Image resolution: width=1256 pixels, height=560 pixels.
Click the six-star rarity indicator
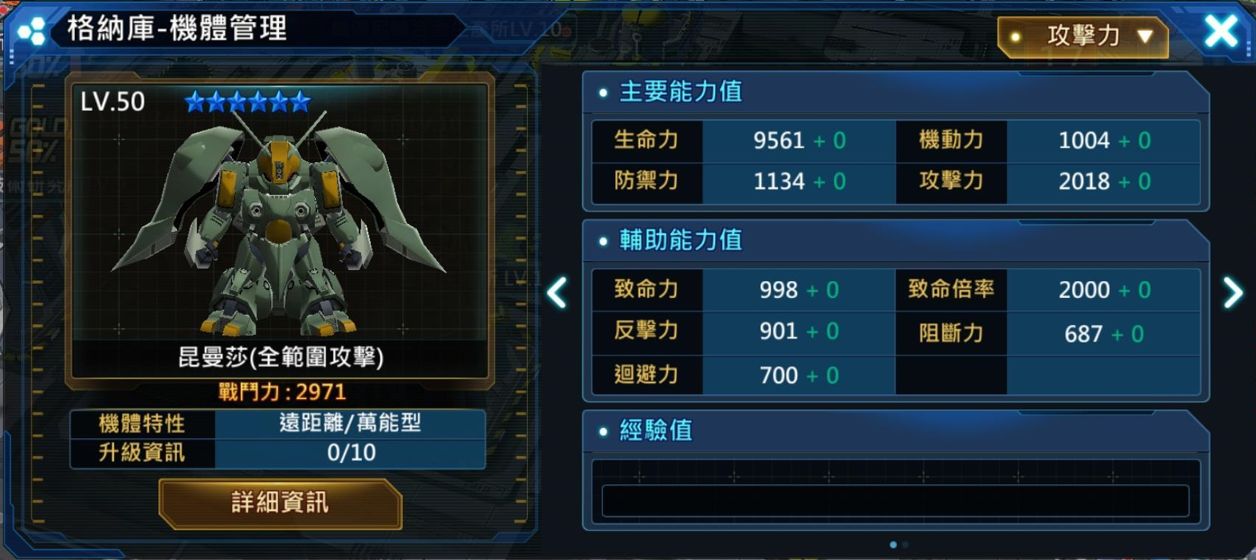[247, 101]
